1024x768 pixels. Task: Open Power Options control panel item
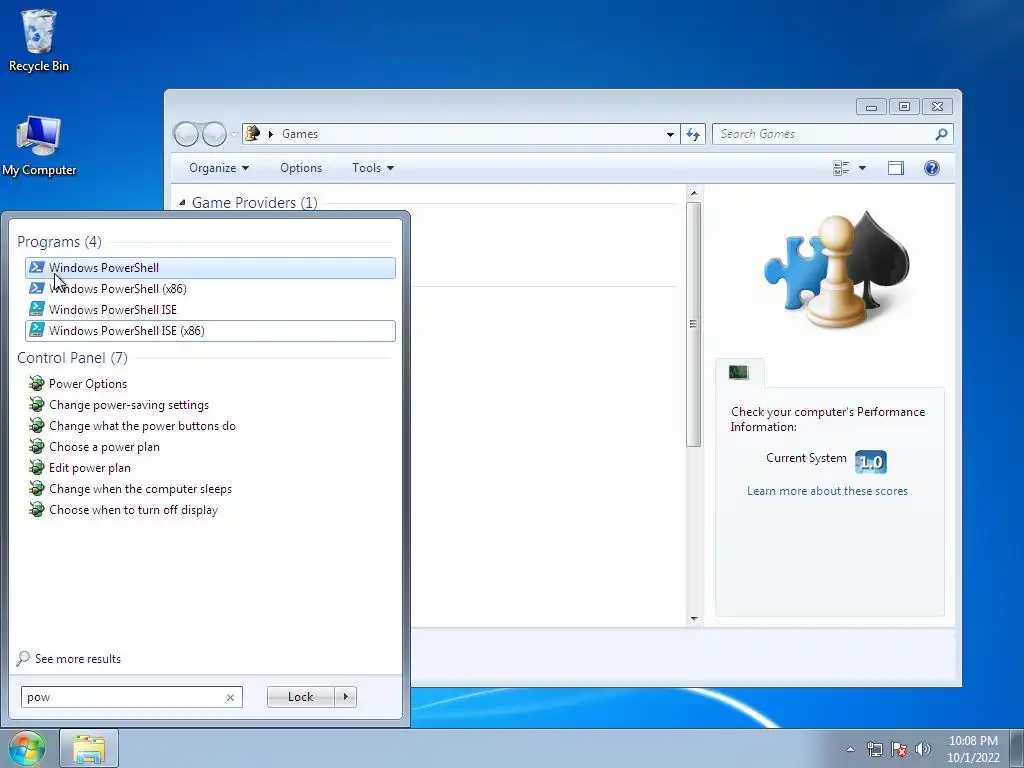tap(88, 384)
